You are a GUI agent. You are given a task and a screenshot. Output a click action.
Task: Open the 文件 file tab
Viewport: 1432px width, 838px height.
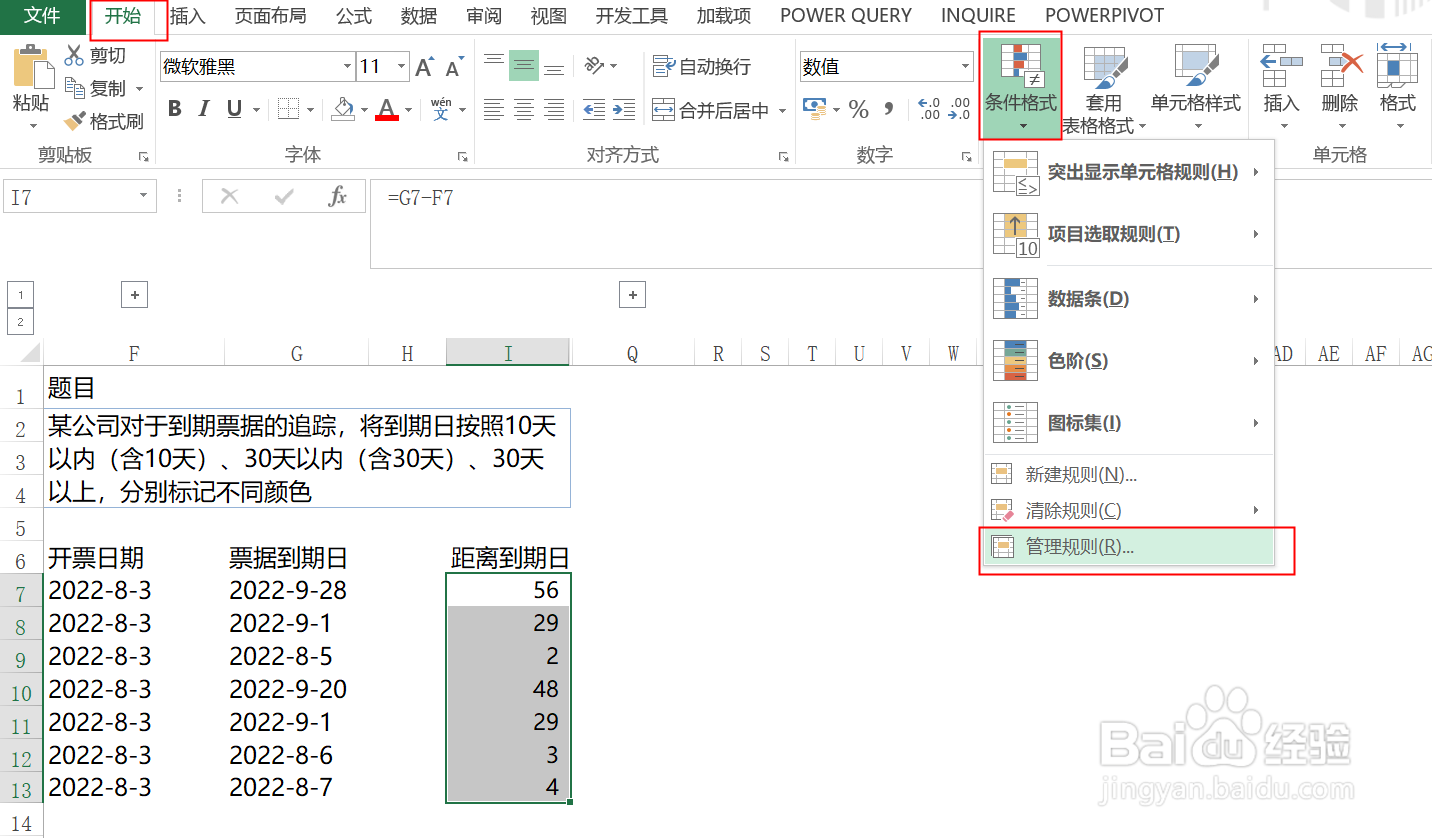(x=41, y=16)
